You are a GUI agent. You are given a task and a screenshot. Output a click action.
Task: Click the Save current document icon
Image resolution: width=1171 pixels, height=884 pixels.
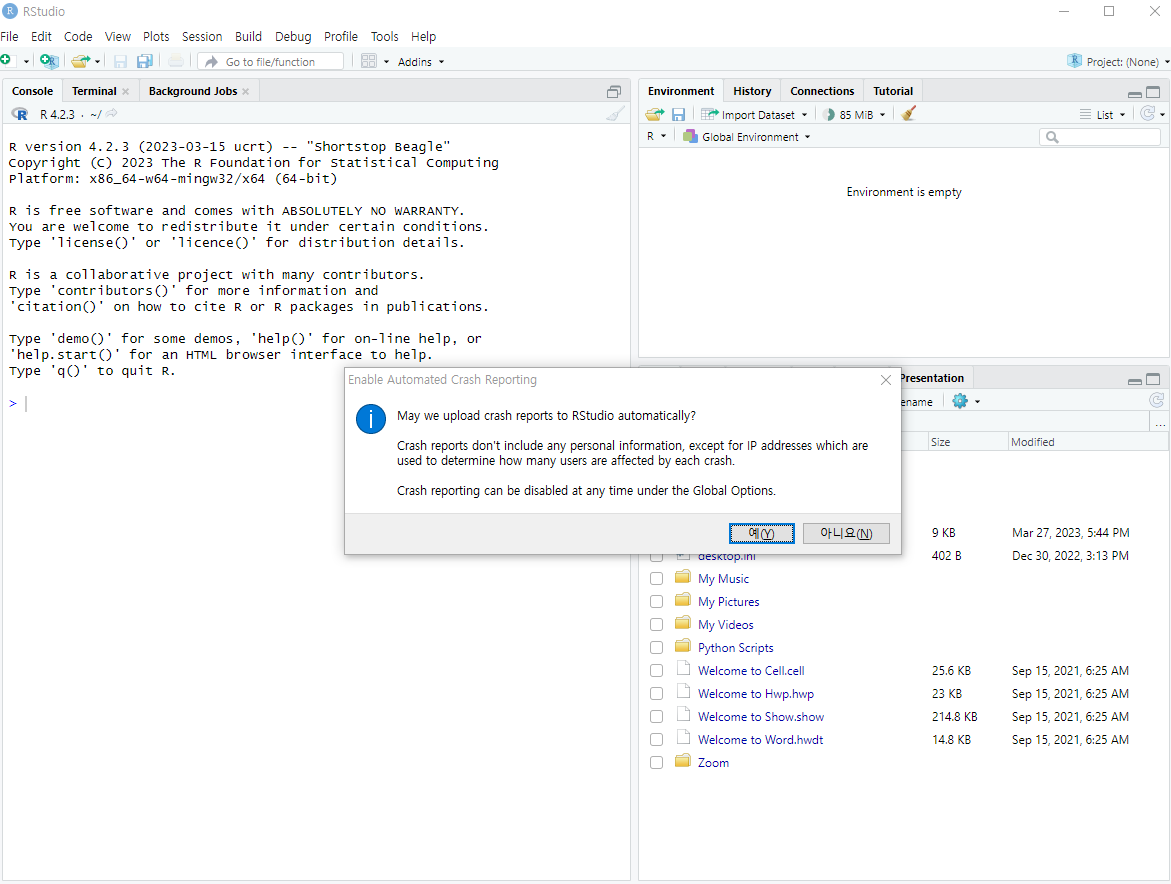point(120,61)
